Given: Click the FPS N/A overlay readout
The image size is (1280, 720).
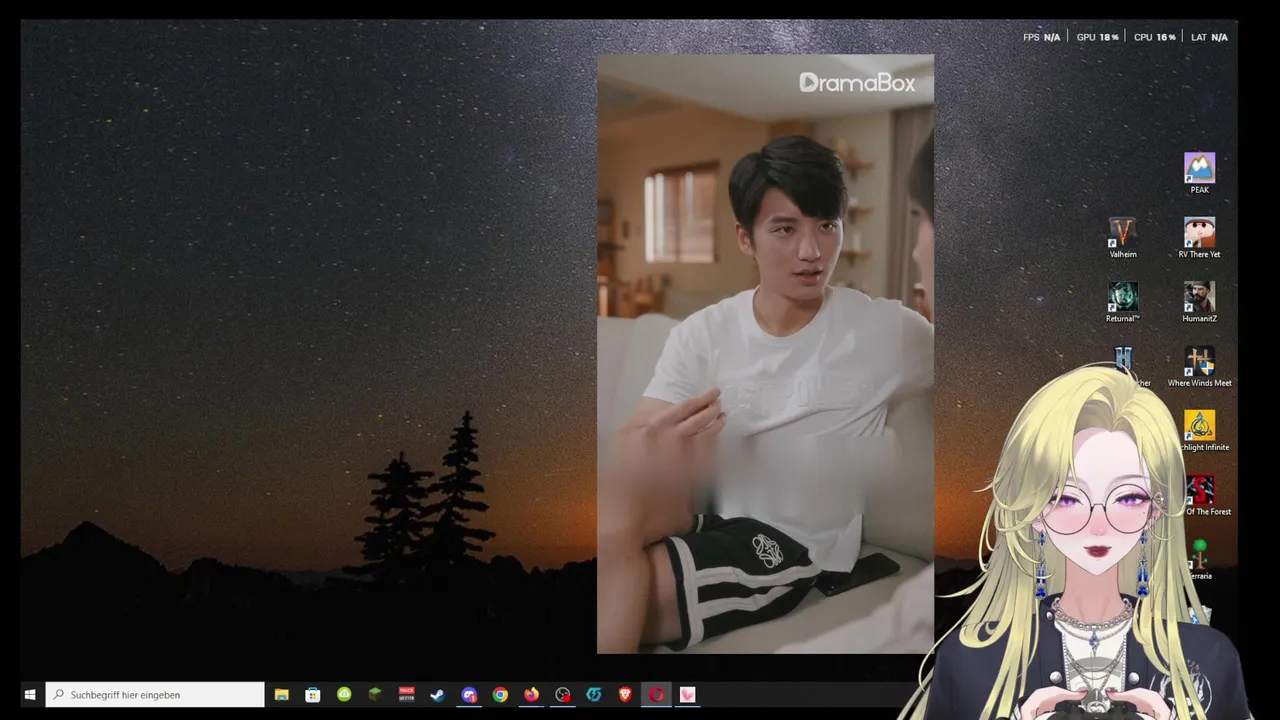Looking at the screenshot, I should (1041, 37).
